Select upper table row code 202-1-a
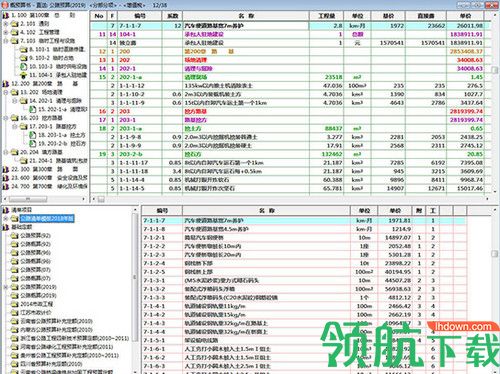 coord(131,77)
